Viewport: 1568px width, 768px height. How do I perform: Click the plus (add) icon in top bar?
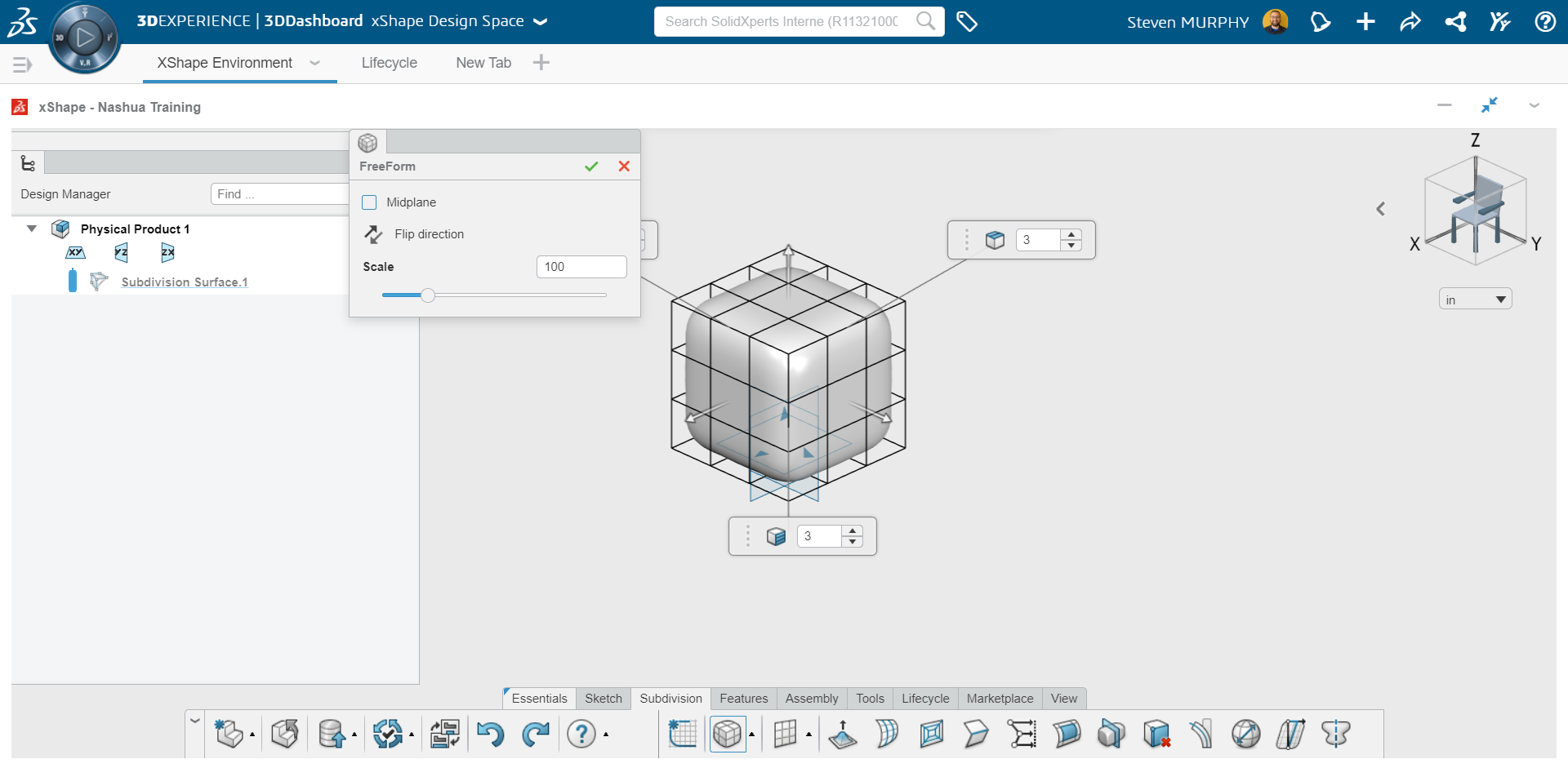1365,22
